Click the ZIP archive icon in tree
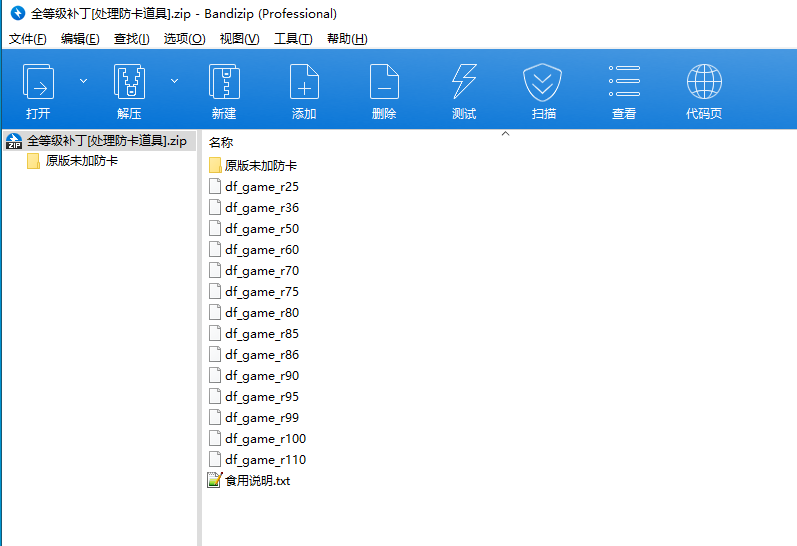 tap(14, 141)
